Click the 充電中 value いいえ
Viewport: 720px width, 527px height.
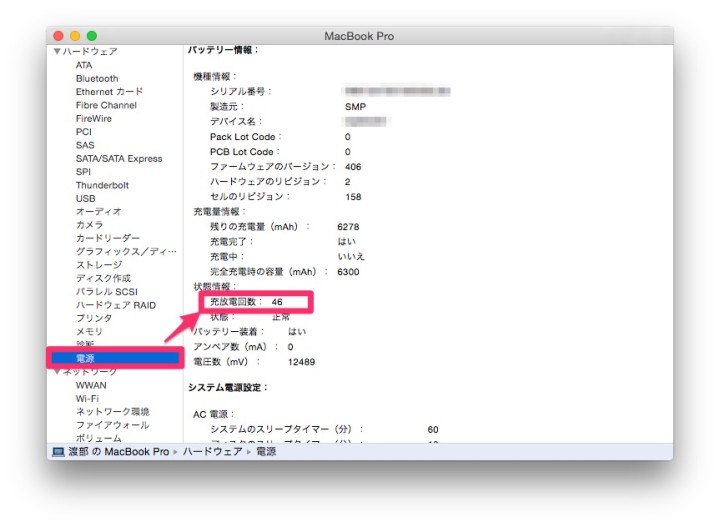351,257
